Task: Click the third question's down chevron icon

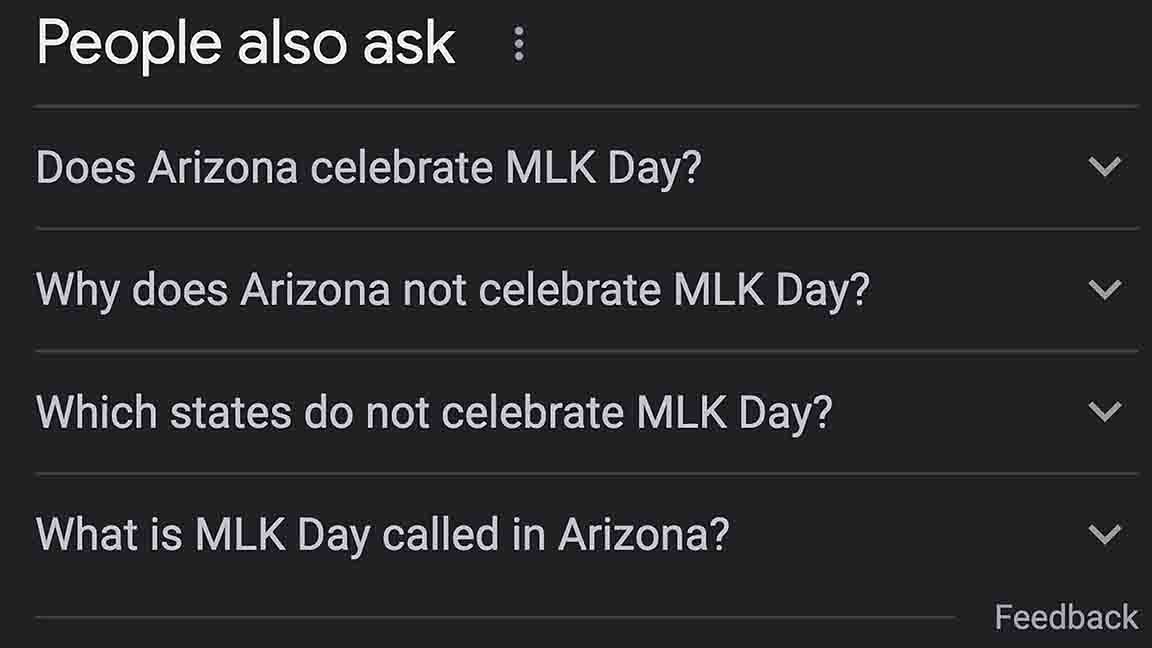Action: click(1104, 412)
